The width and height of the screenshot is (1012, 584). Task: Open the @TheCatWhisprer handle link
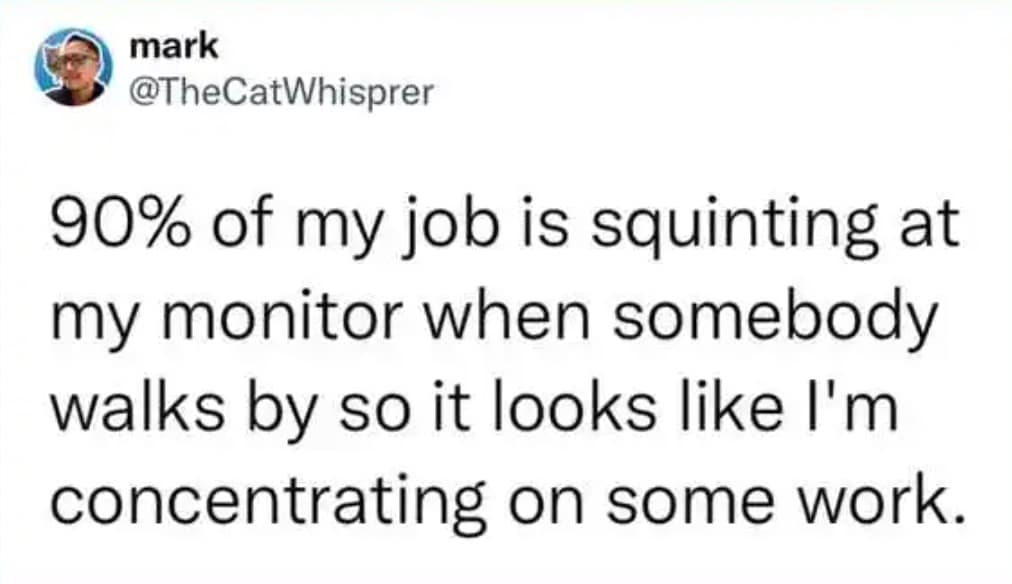click(x=282, y=93)
